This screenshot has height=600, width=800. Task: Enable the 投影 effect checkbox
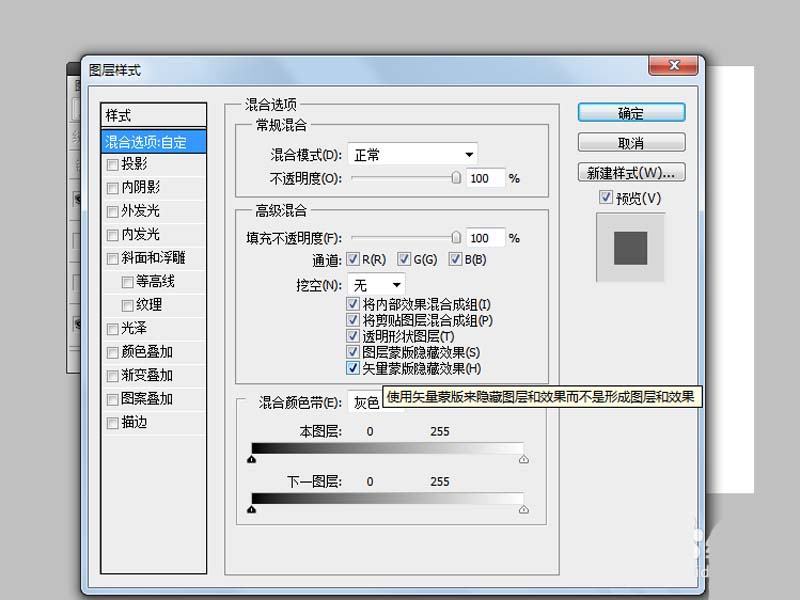click(113, 165)
